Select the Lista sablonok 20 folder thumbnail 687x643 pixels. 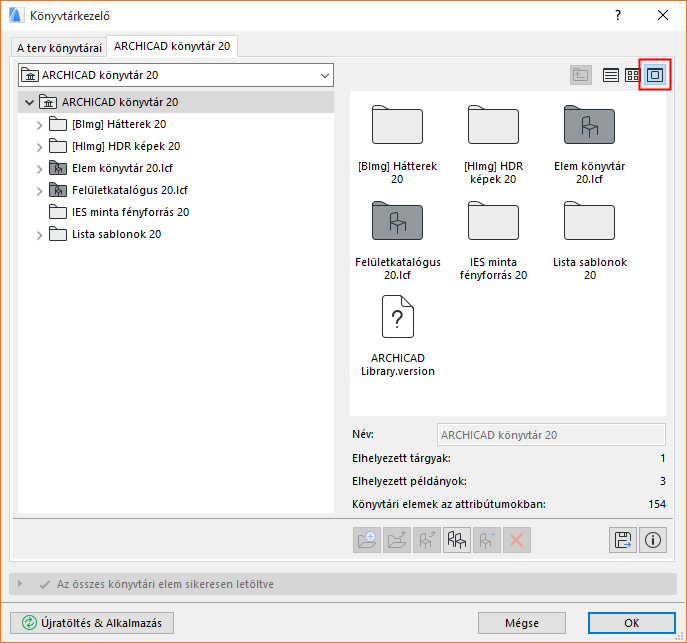point(589,221)
